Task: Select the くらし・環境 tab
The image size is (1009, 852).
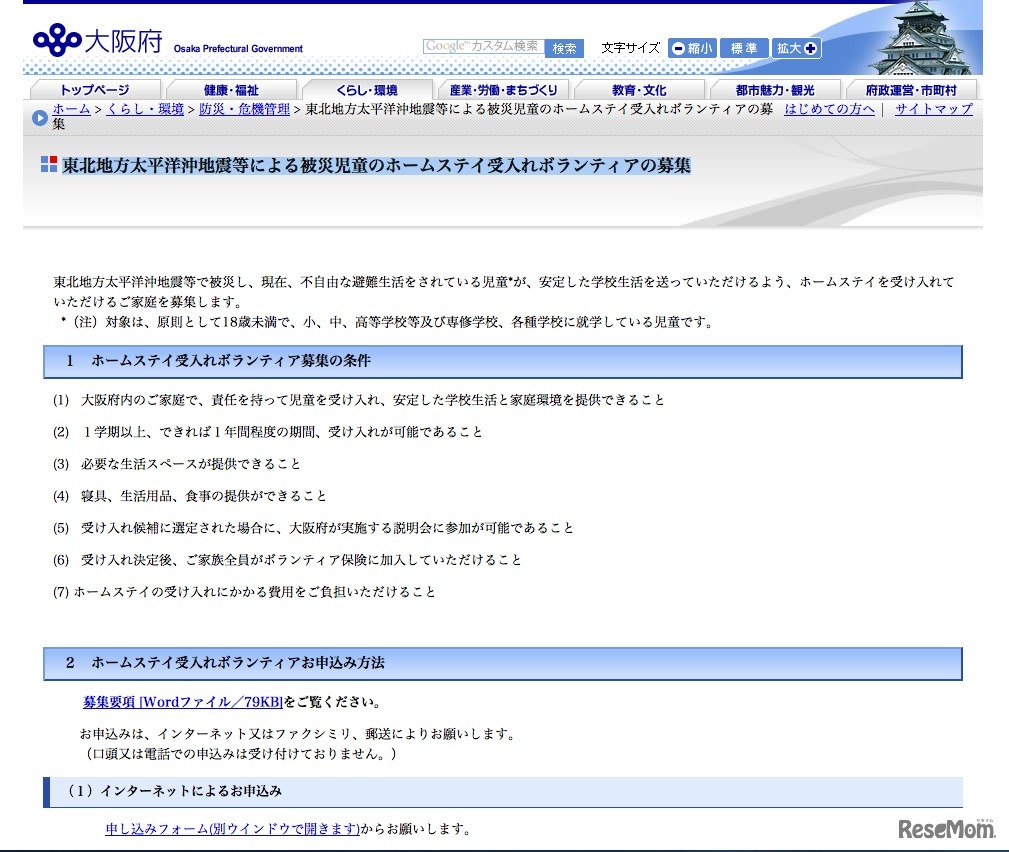Action: [x=367, y=90]
